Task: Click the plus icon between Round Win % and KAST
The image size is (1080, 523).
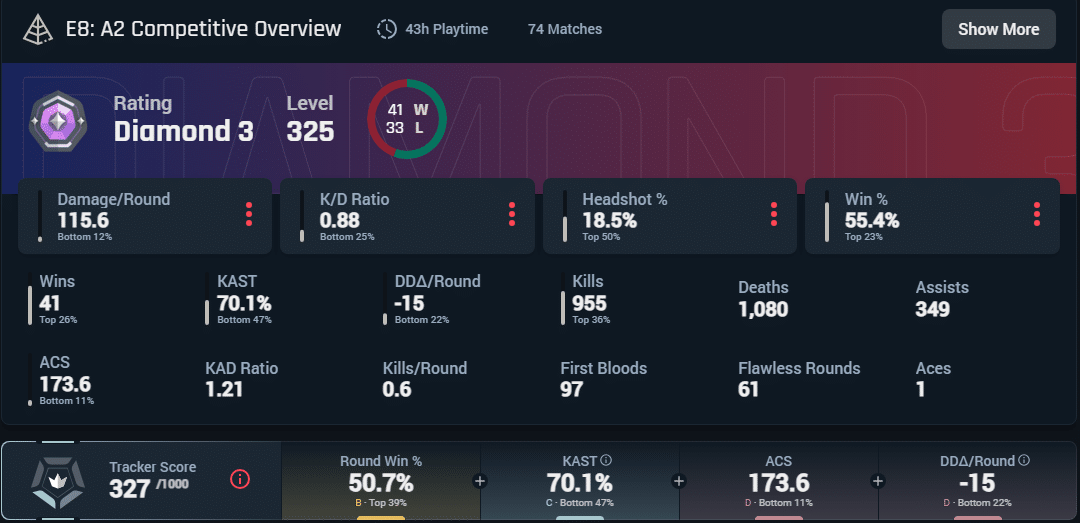Action: pos(480,480)
